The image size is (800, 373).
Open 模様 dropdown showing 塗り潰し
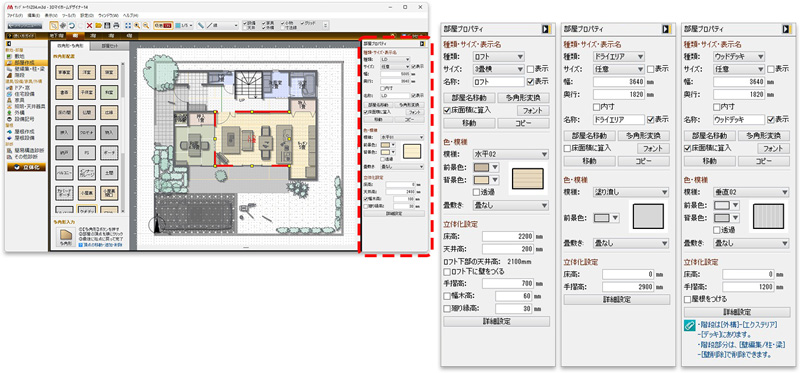[x=631, y=192]
